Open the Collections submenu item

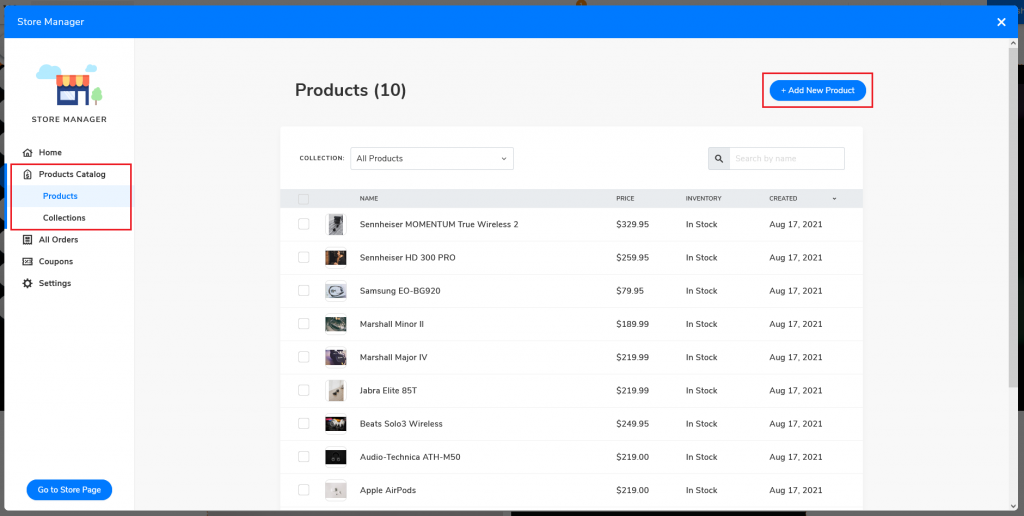(x=64, y=218)
